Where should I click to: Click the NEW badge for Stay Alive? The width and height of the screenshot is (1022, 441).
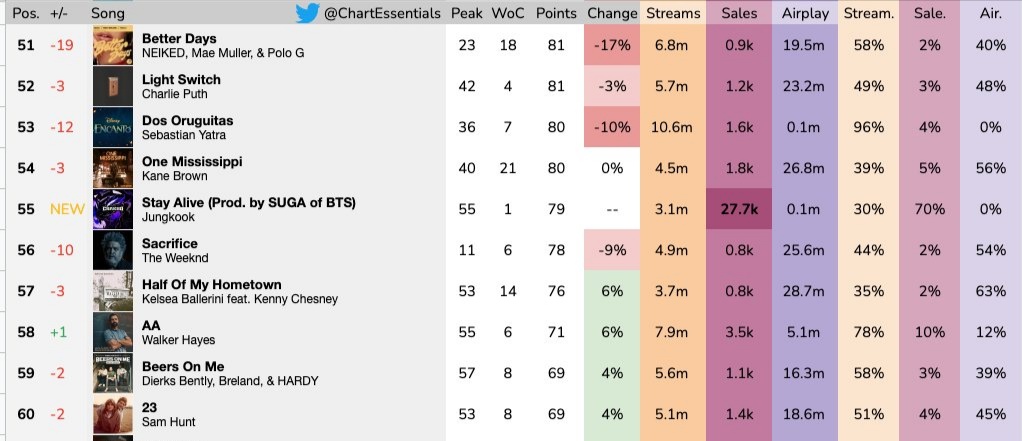click(67, 210)
